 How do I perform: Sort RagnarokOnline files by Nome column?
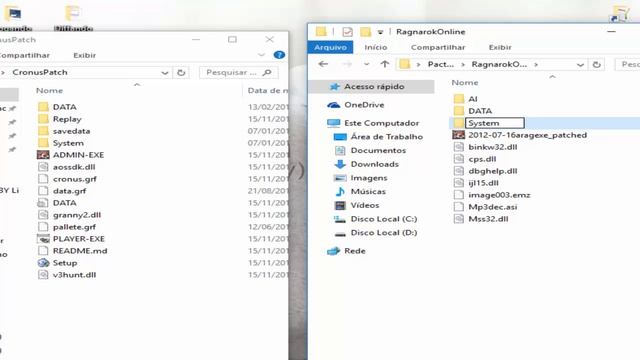[x=464, y=82]
